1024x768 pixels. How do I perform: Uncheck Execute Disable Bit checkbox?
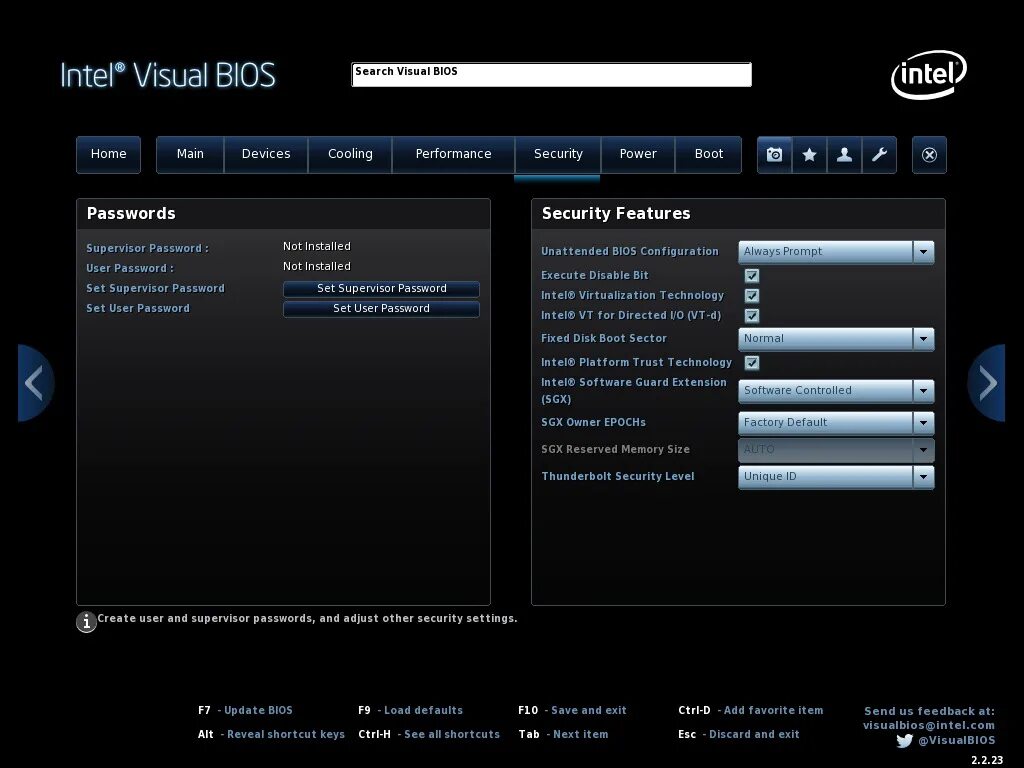click(x=752, y=276)
